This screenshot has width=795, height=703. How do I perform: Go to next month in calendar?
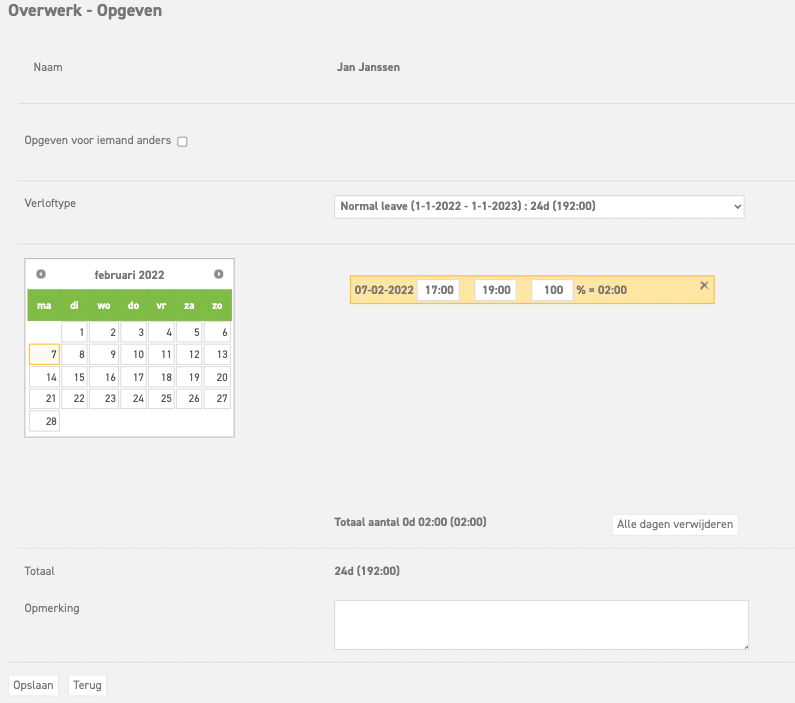pos(218,274)
